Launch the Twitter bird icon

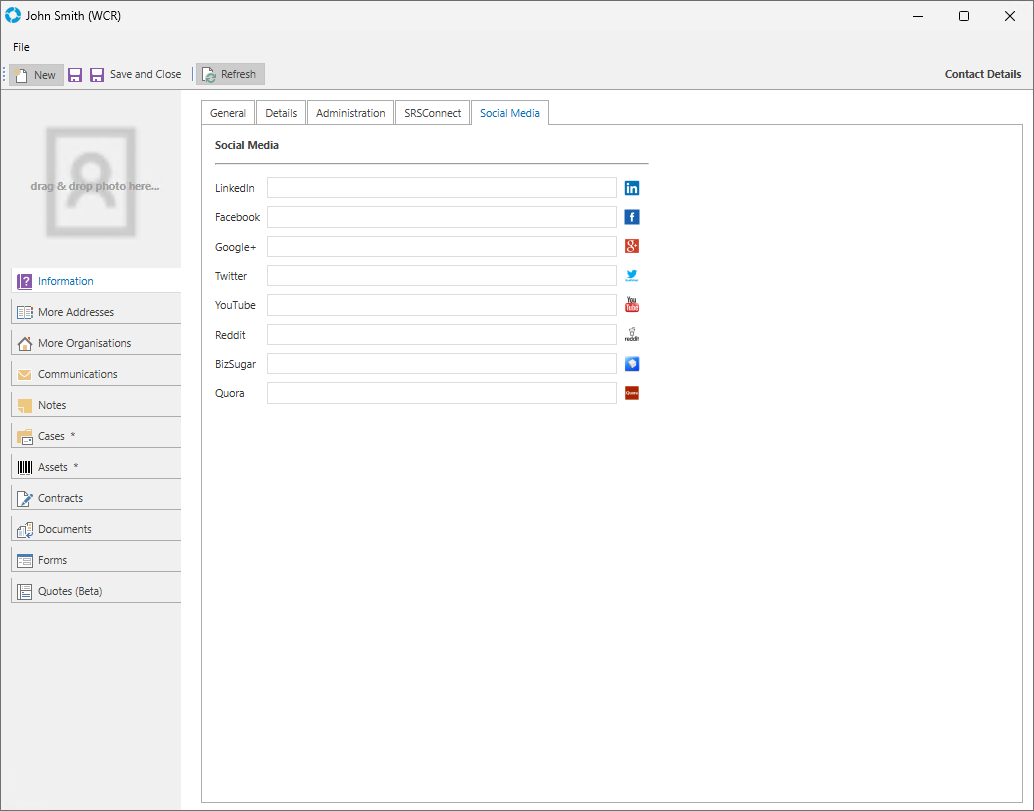631,276
